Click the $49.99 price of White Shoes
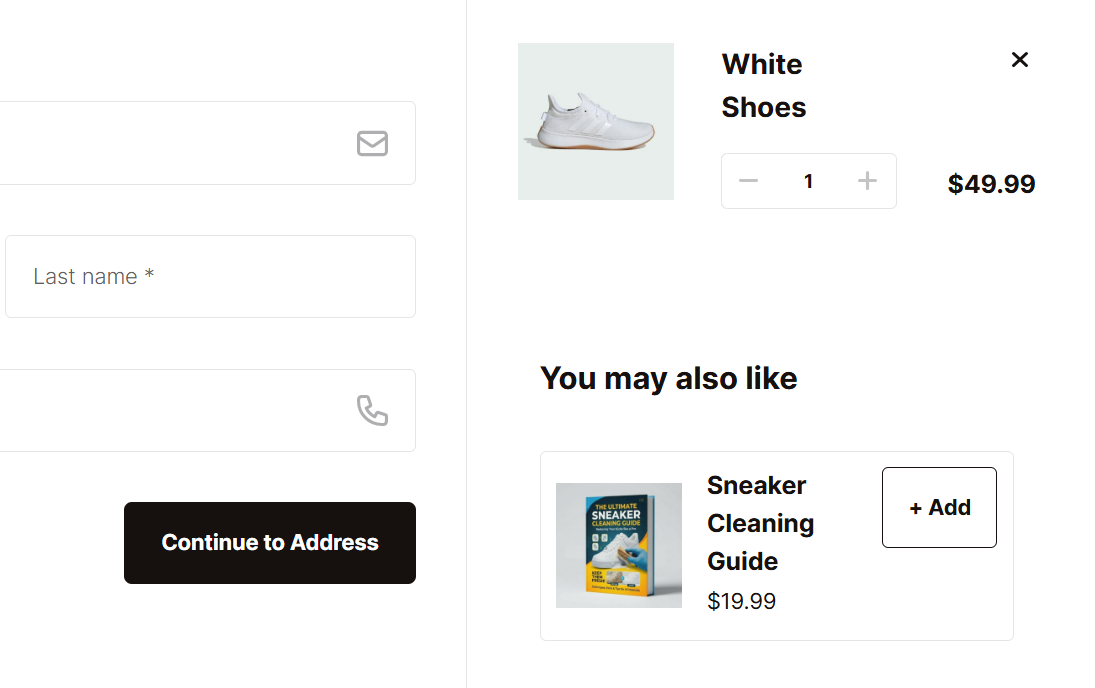This screenshot has width=1095, height=688. (x=991, y=184)
